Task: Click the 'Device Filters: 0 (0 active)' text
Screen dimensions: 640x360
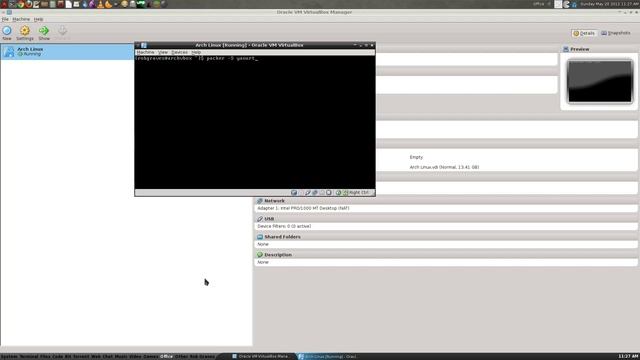Action: click(284, 226)
